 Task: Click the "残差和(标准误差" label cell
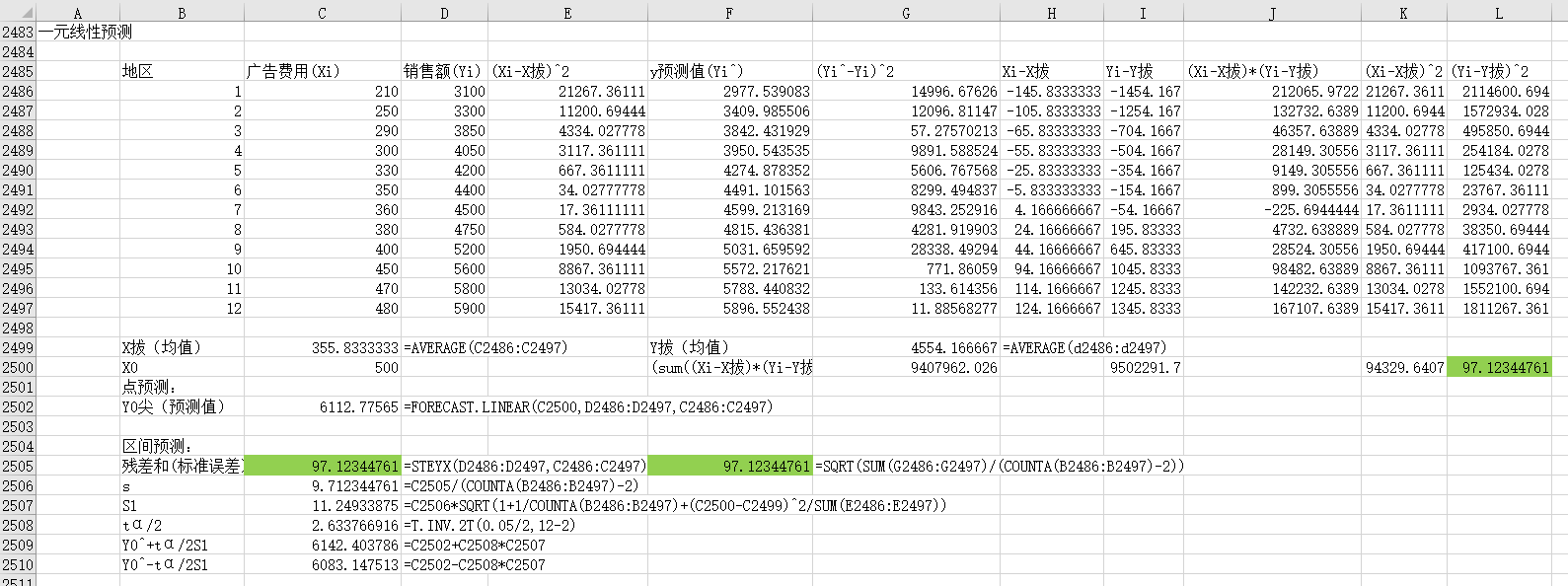[x=183, y=466]
